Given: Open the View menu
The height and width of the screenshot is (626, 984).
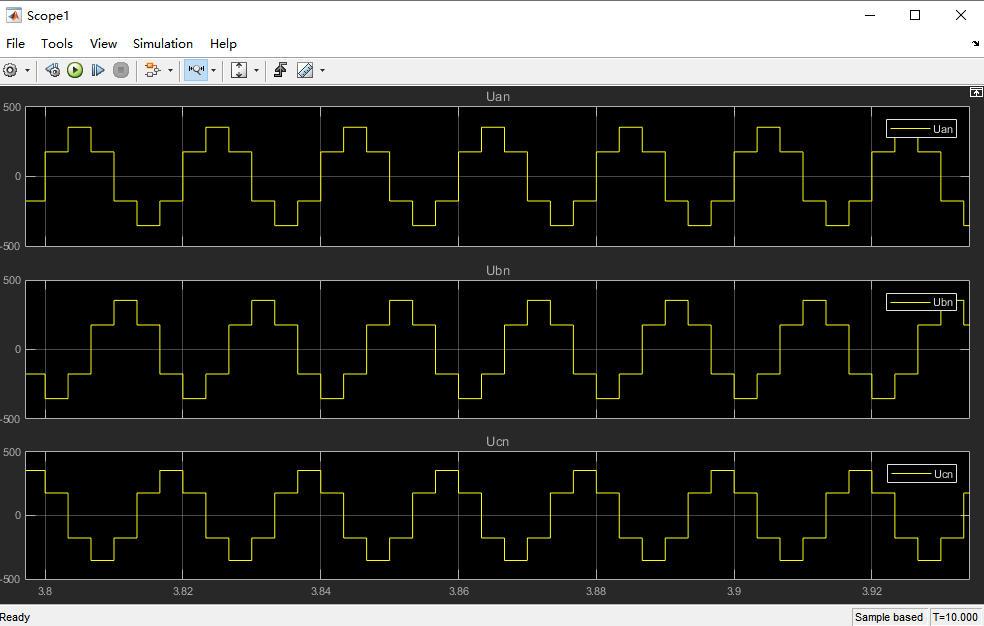Looking at the screenshot, I should (103, 44).
